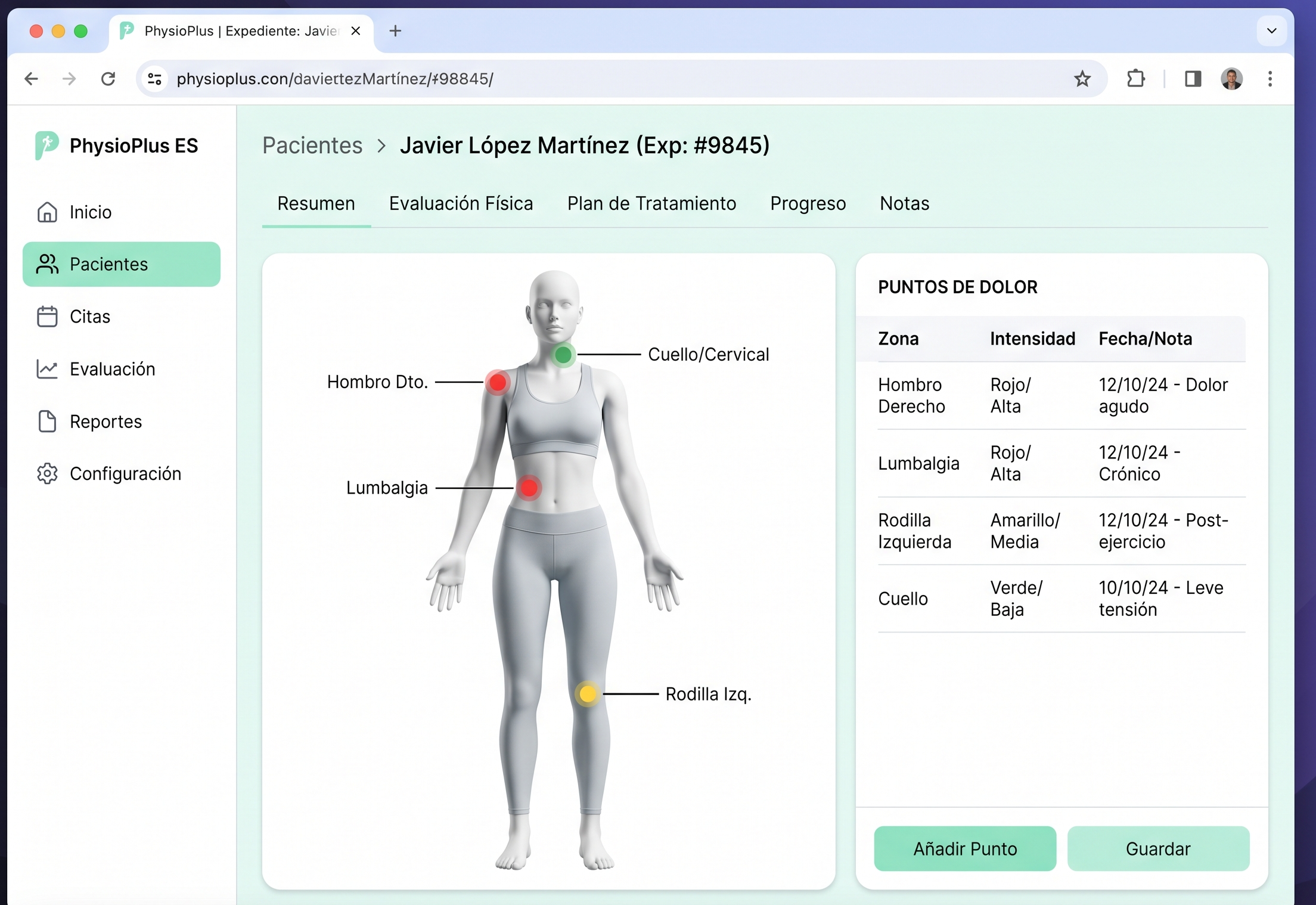The height and width of the screenshot is (905, 1316).
Task: Select the red Lumbalgia pain marker
Action: coord(529,488)
